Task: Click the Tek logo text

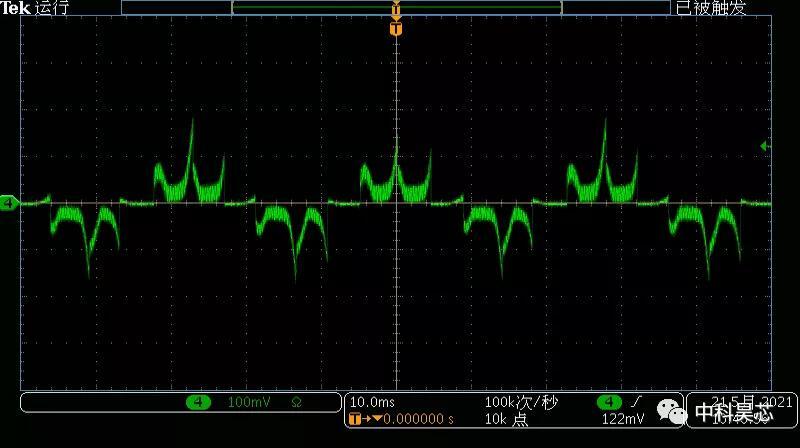Action: coord(15,7)
